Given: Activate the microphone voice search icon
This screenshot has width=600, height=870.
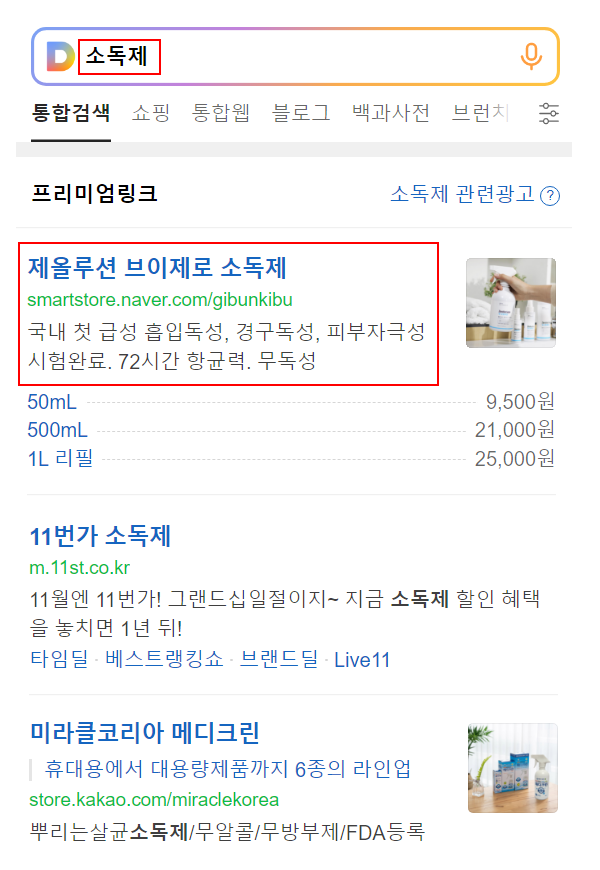Looking at the screenshot, I should click(x=531, y=57).
